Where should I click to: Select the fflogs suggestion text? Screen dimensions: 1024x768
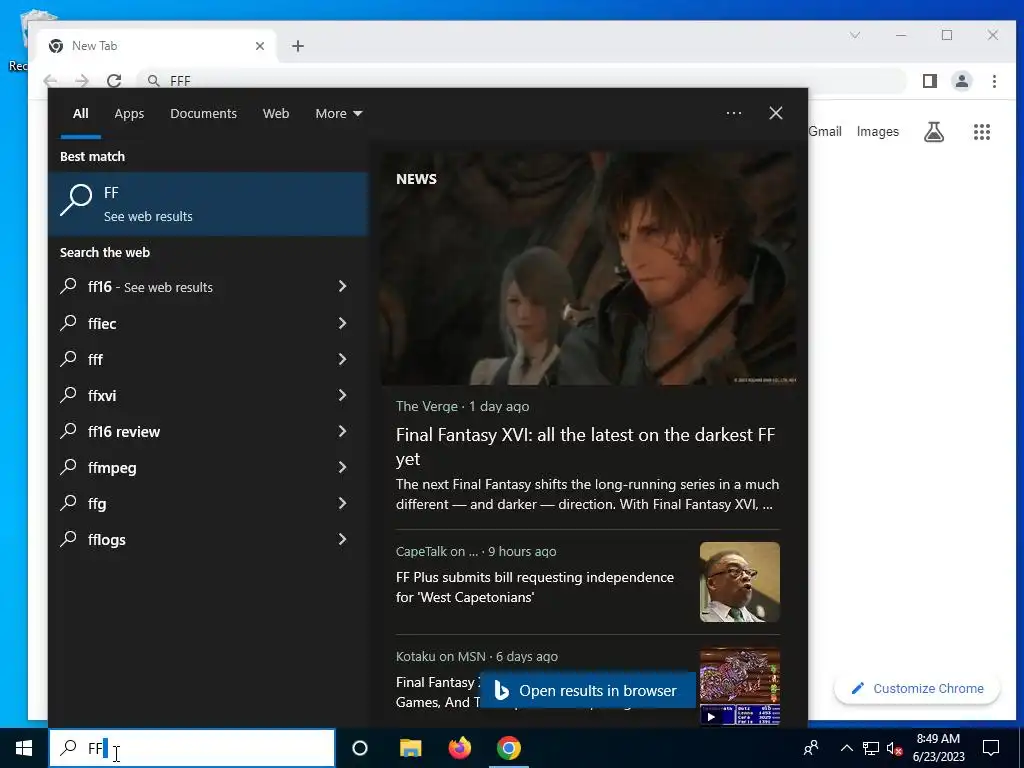(106, 539)
